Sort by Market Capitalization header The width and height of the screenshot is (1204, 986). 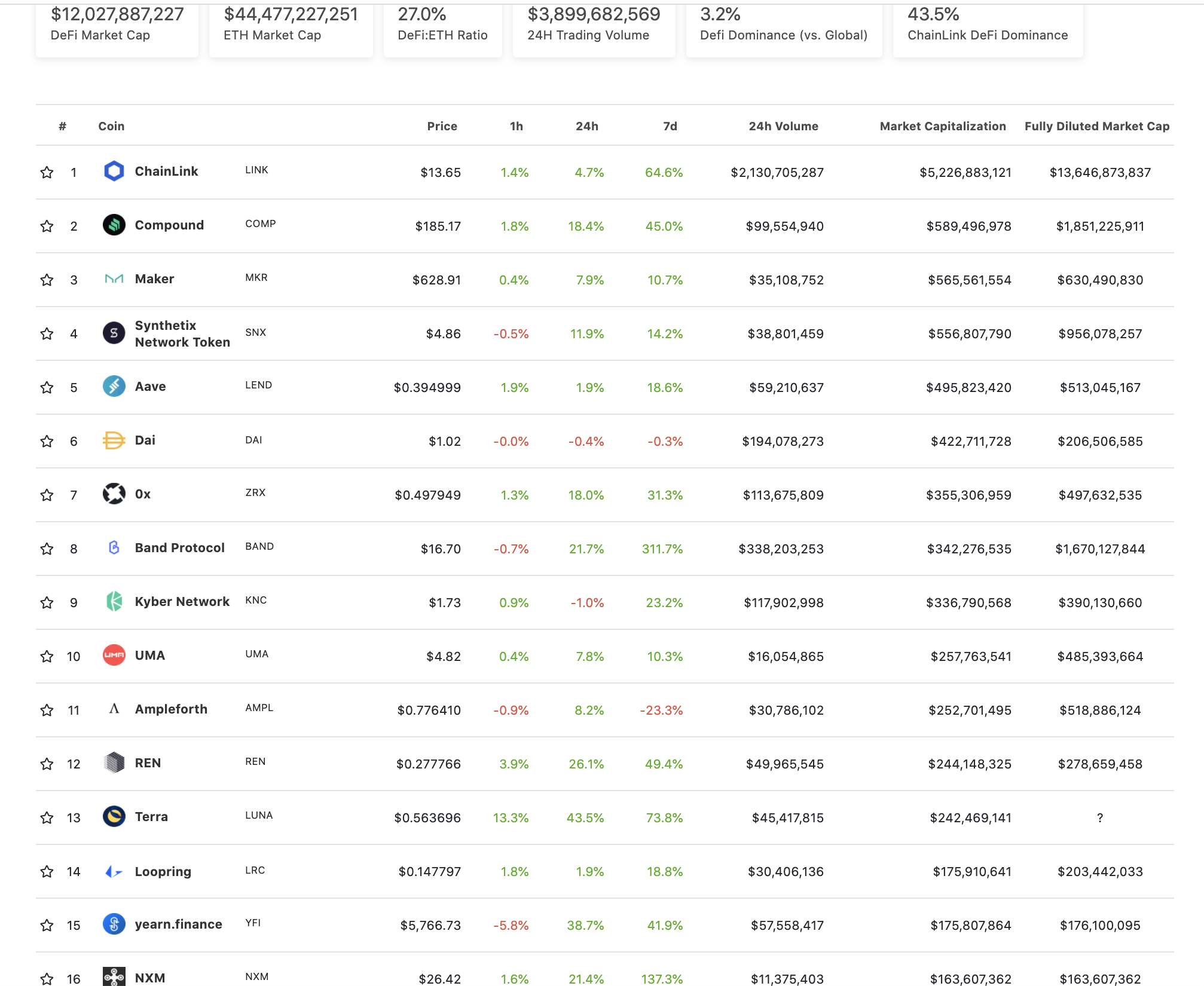[x=943, y=126]
